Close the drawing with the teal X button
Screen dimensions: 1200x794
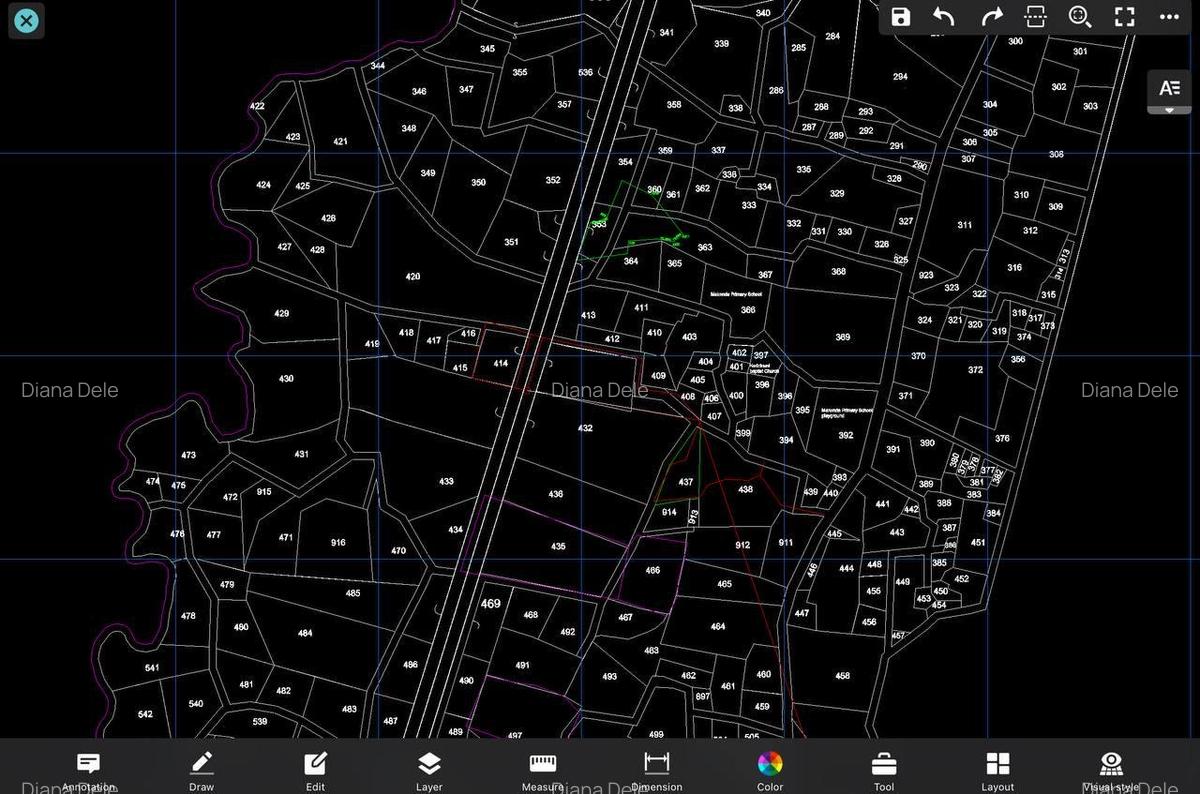coord(27,20)
